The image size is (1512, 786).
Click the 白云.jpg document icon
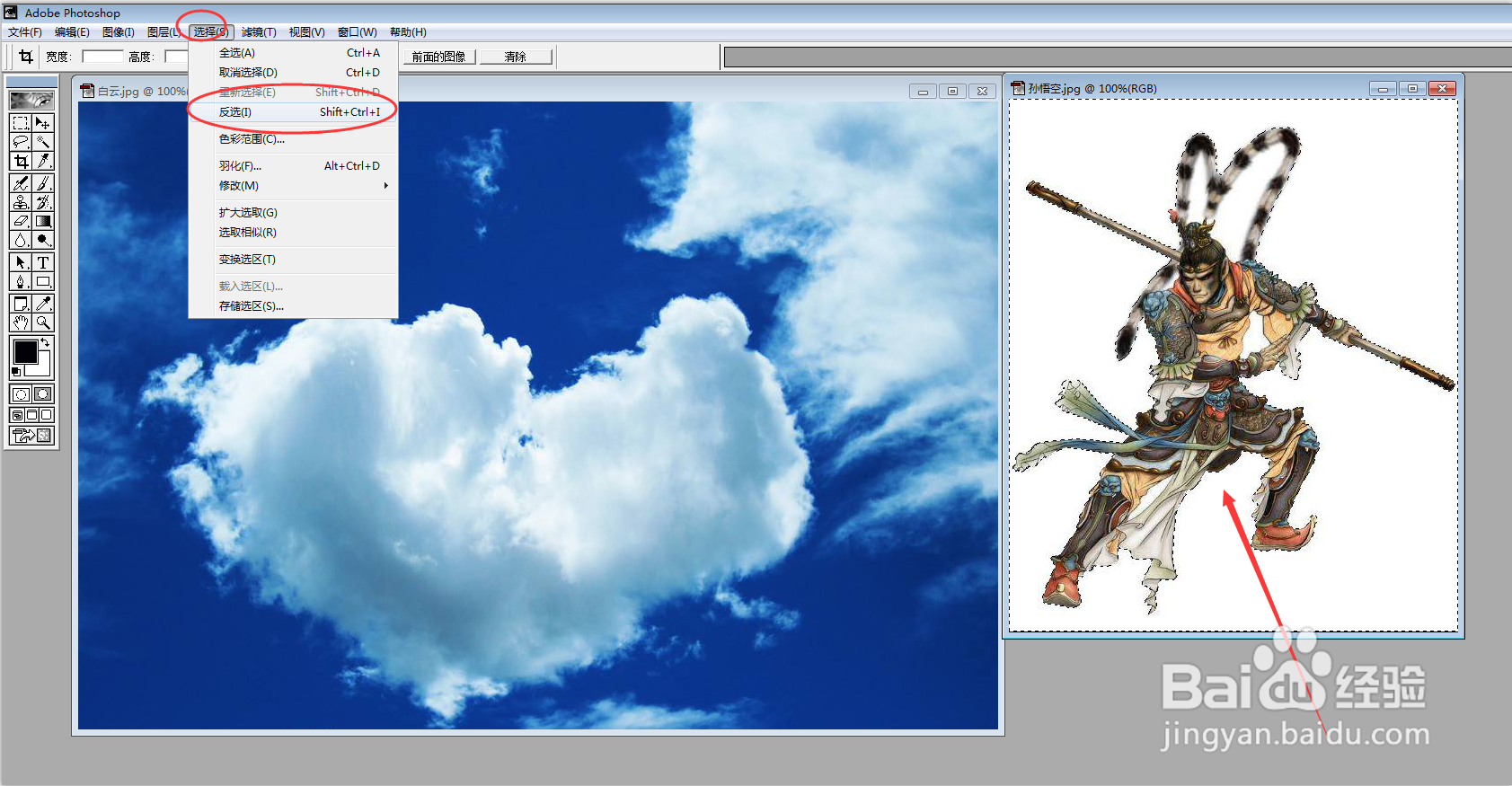coord(87,91)
